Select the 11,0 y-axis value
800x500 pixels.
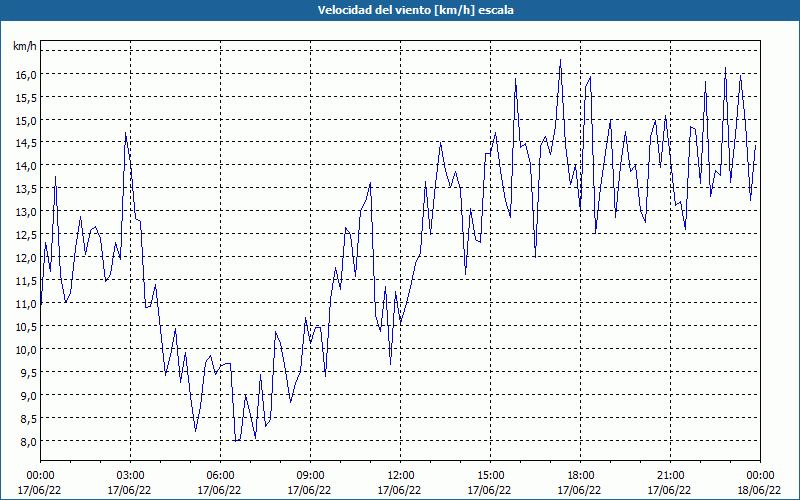[26, 304]
